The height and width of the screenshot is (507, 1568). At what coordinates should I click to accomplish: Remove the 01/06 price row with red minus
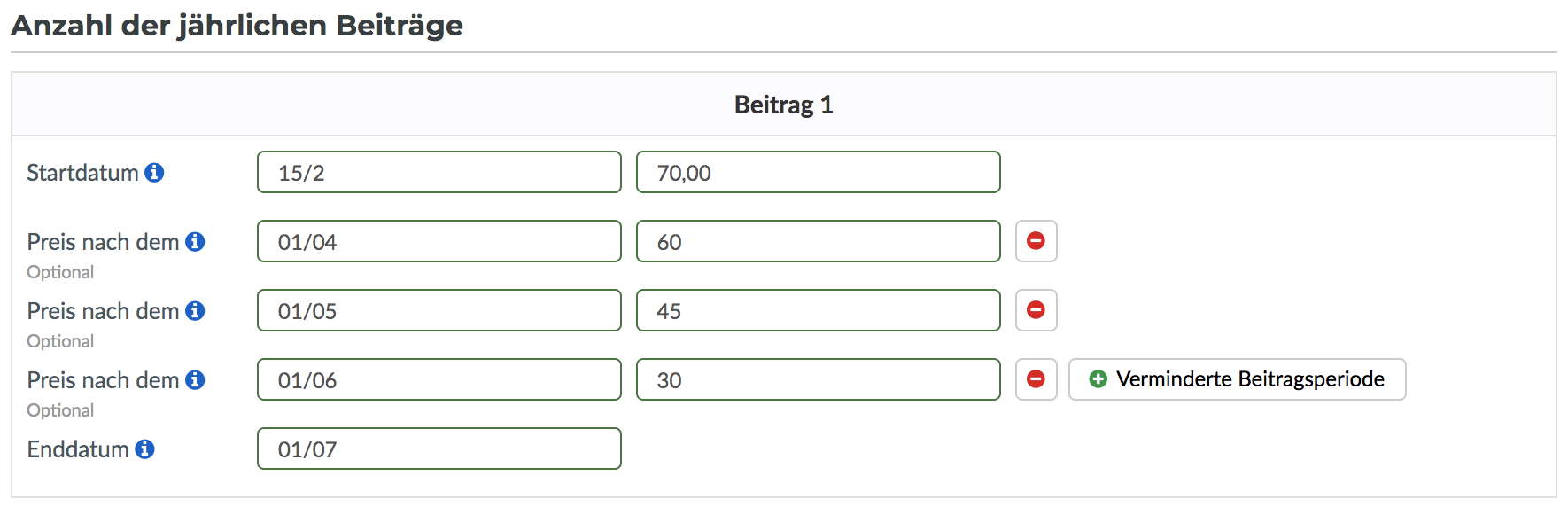point(1036,379)
